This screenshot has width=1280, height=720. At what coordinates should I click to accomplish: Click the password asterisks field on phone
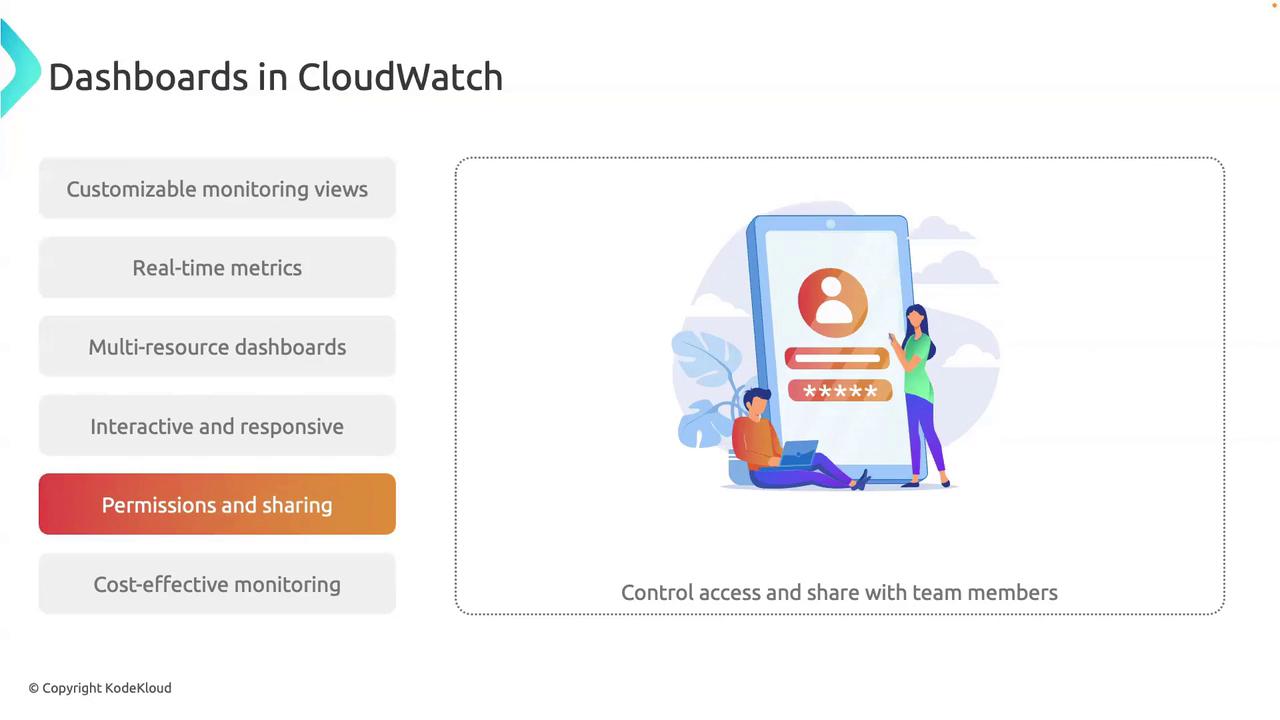pyautogui.click(x=840, y=391)
